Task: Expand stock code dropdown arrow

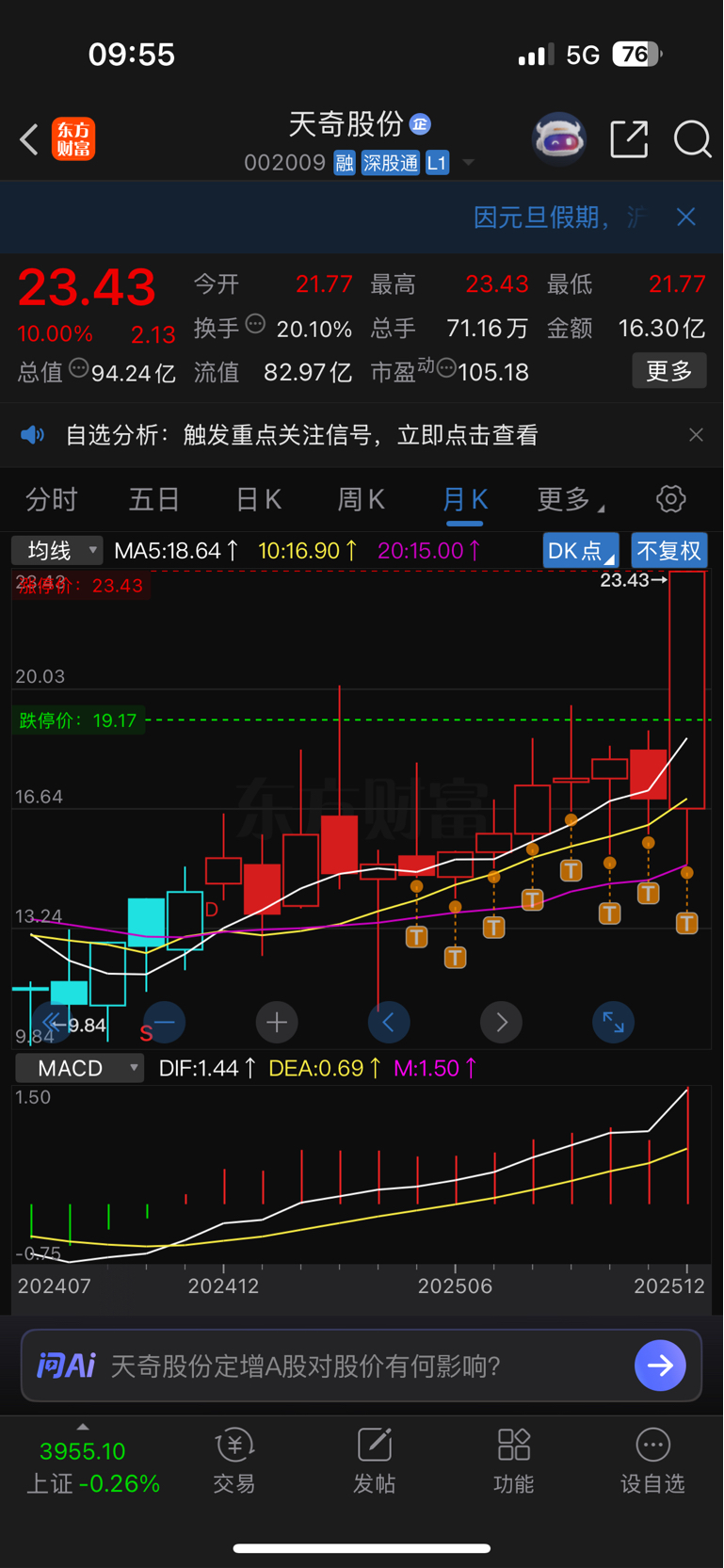Action: 468,163
